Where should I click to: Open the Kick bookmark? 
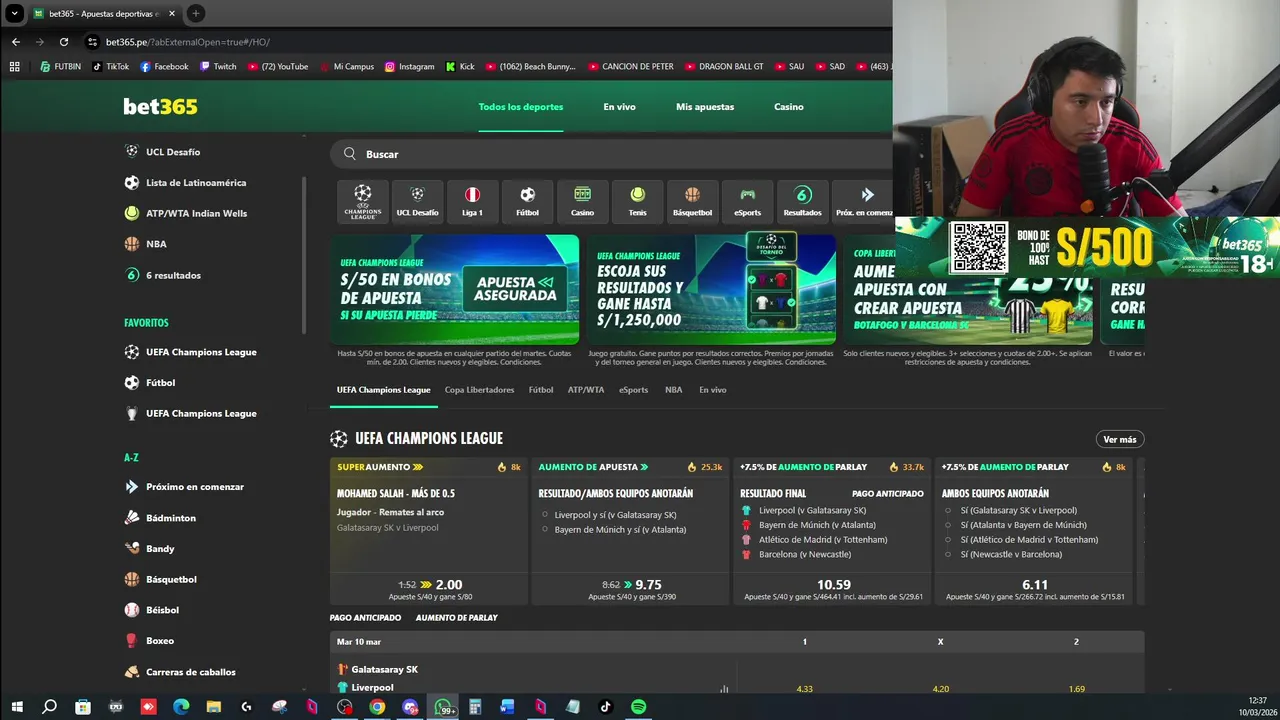pos(460,67)
